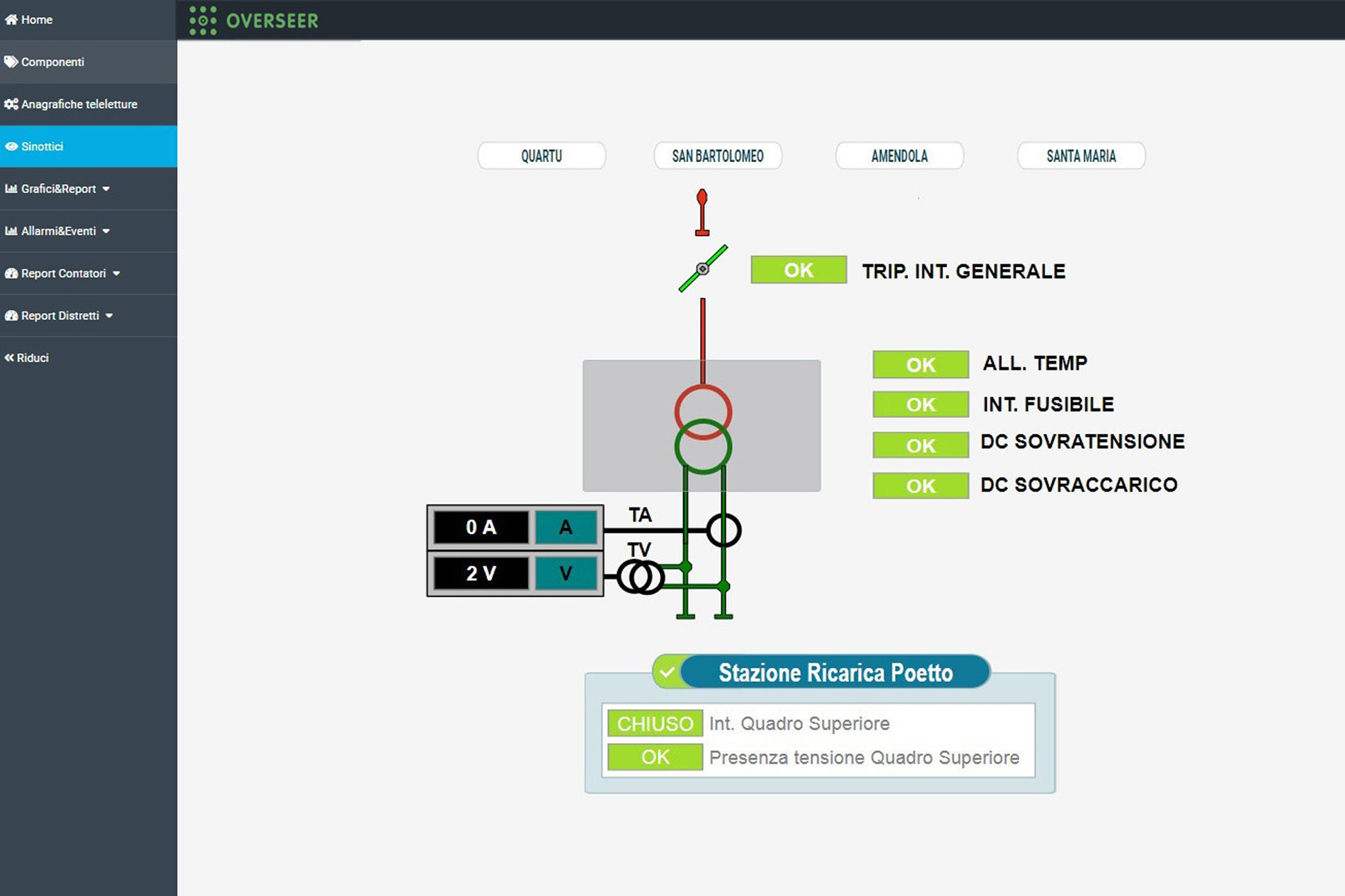Switch to the QUARTU station
This screenshot has height=896, width=1345.
(542, 156)
